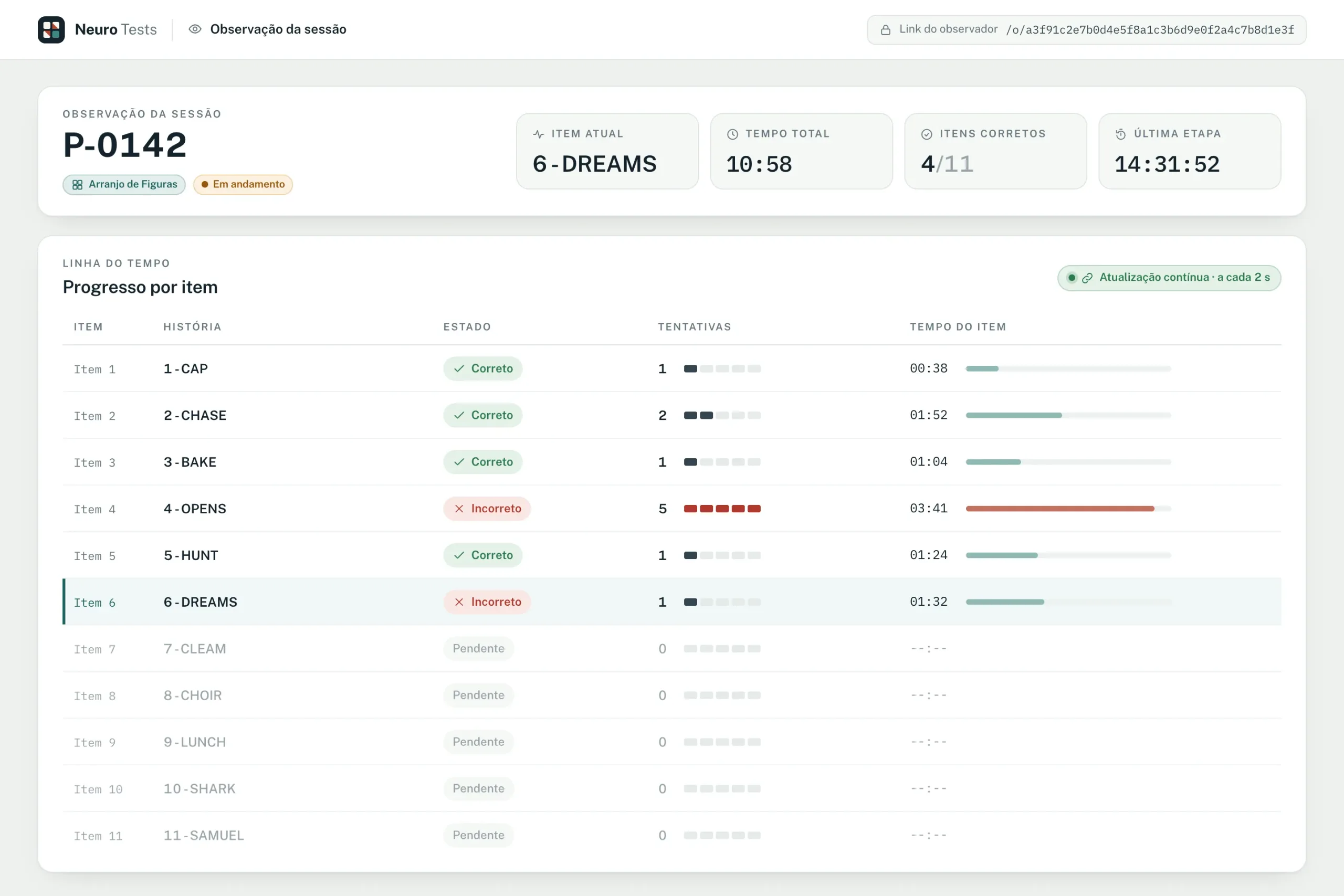Image resolution: width=1344 pixels, height=896 pixels.
Task: Click the grid icon in Arranjo de Figuras badge
Action: (x=77, y=185)
